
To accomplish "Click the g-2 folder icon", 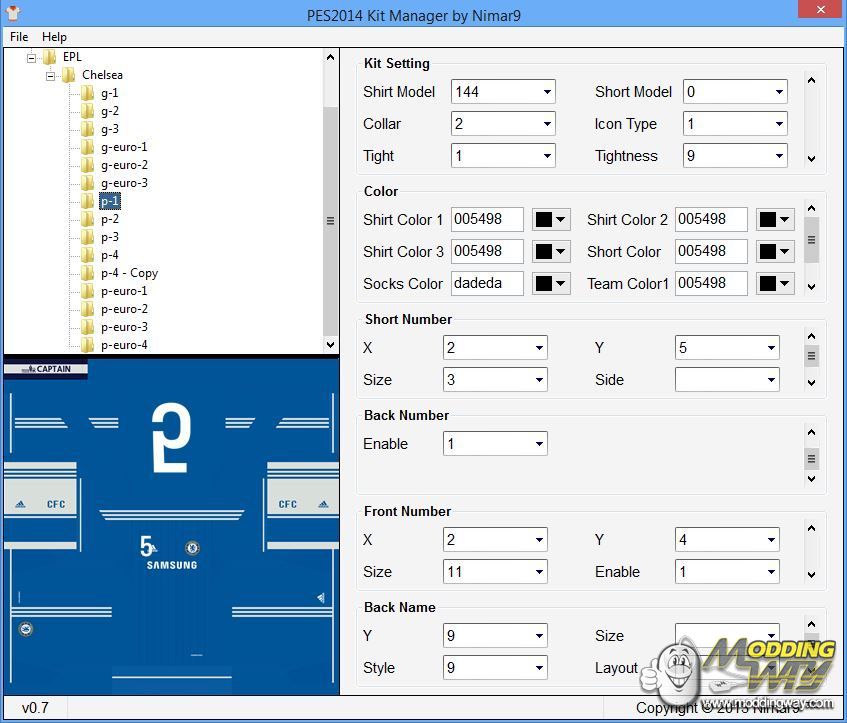I will 88,111.
